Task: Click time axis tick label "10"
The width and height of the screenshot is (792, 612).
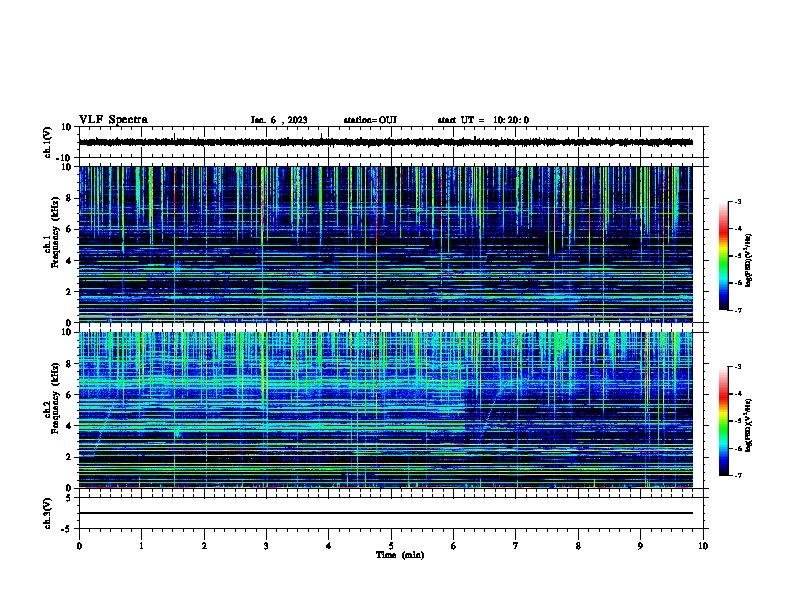Action: click(703, 546)
